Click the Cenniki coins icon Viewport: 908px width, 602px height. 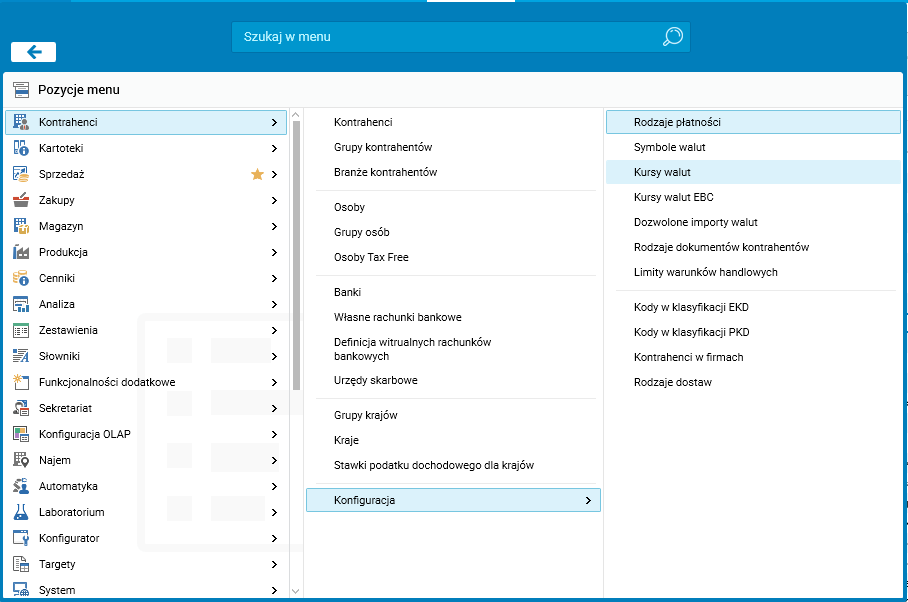coord(21,278)
